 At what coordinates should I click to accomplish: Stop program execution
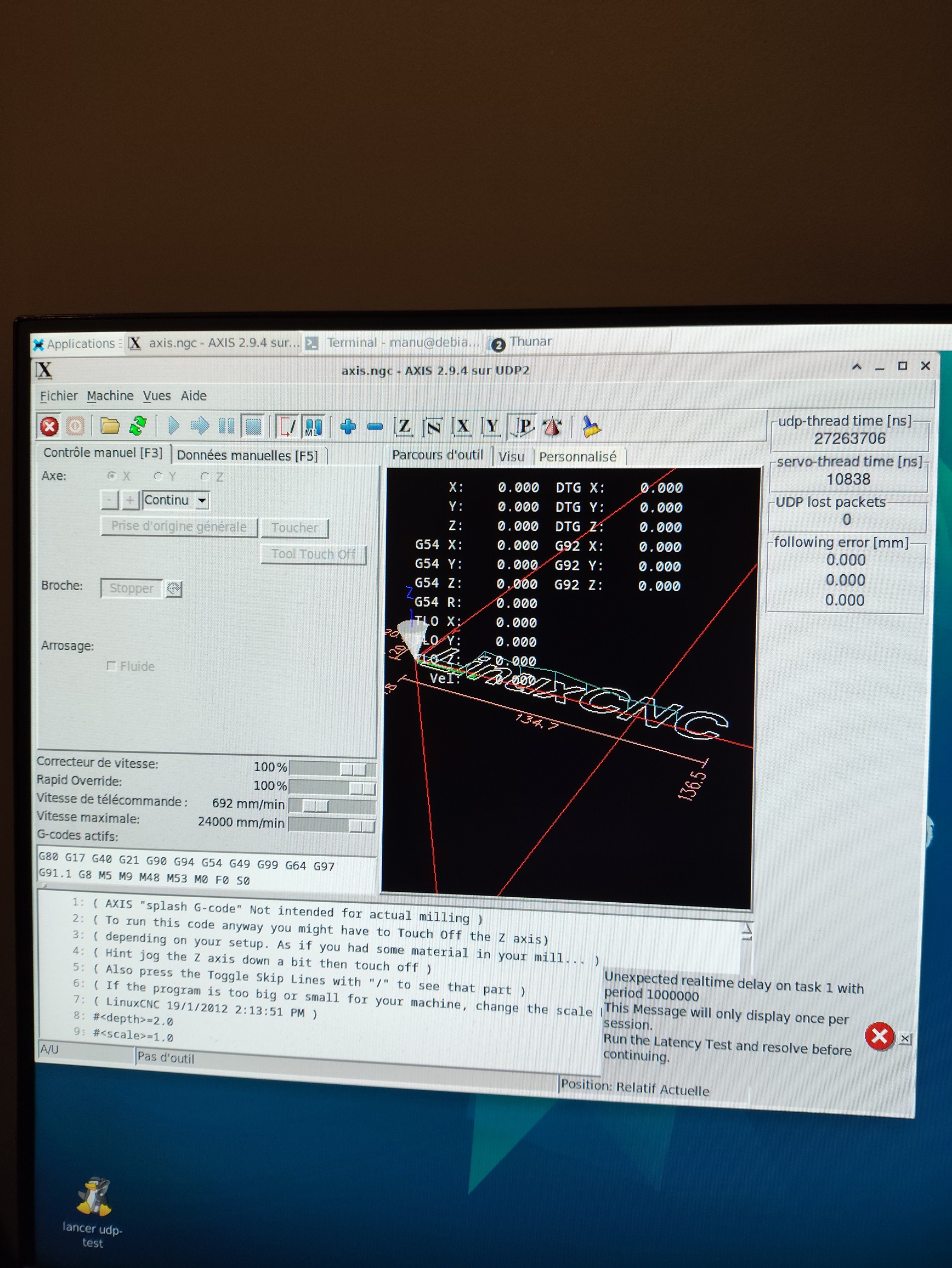click(x=252, y=426)
